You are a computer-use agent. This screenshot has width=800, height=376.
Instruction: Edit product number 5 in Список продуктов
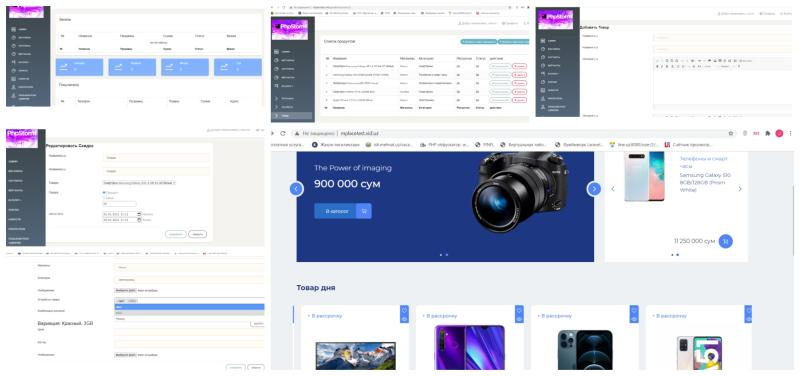[499, 99]
